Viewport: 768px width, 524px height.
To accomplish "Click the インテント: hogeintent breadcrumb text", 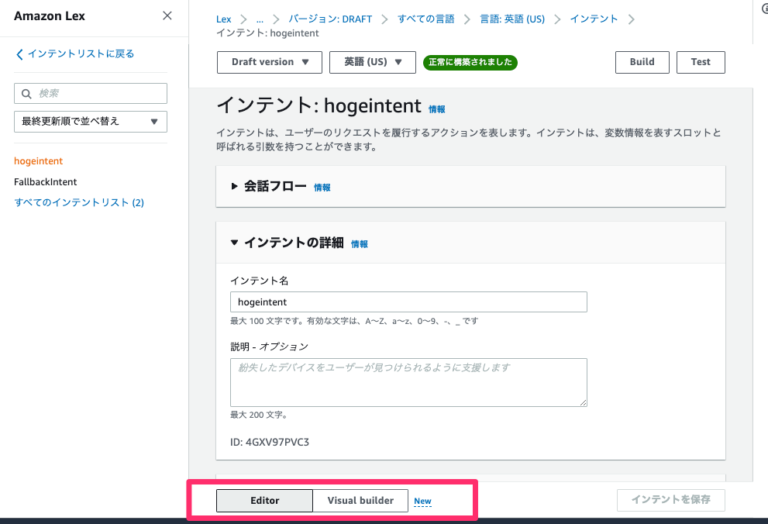I will (x=267, y=33).
